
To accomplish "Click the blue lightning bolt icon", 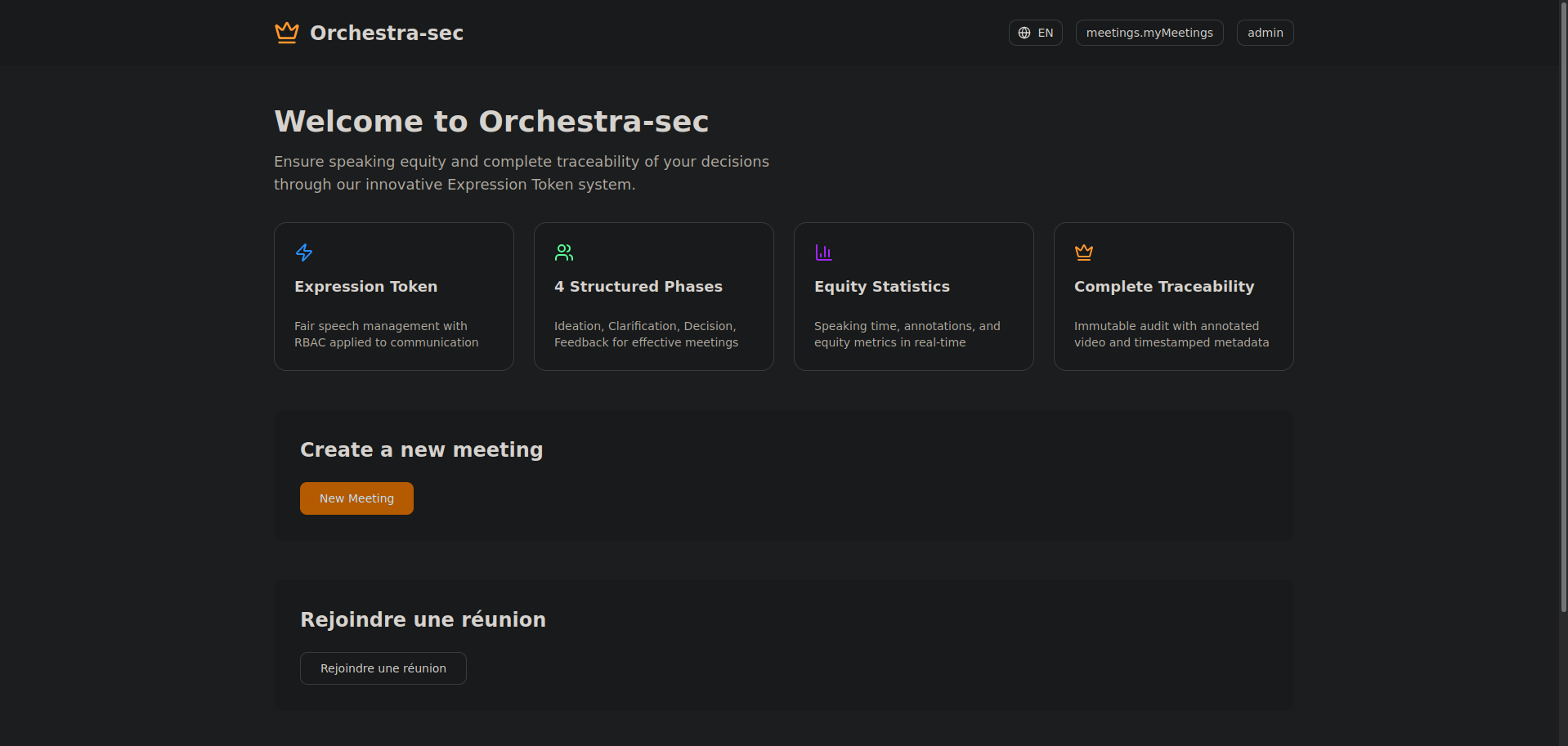I will [304, 252].
